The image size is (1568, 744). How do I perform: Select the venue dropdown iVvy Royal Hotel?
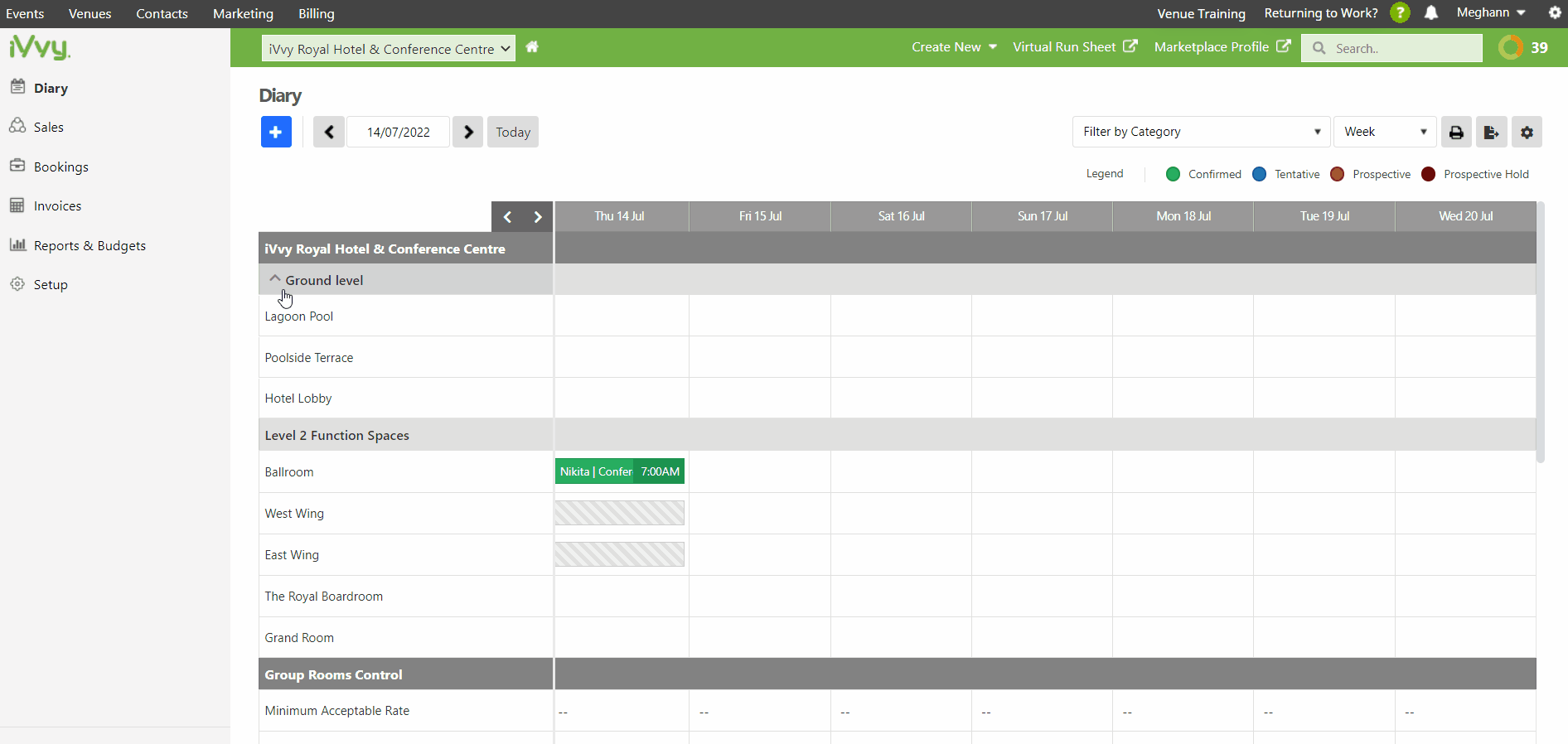389,48
